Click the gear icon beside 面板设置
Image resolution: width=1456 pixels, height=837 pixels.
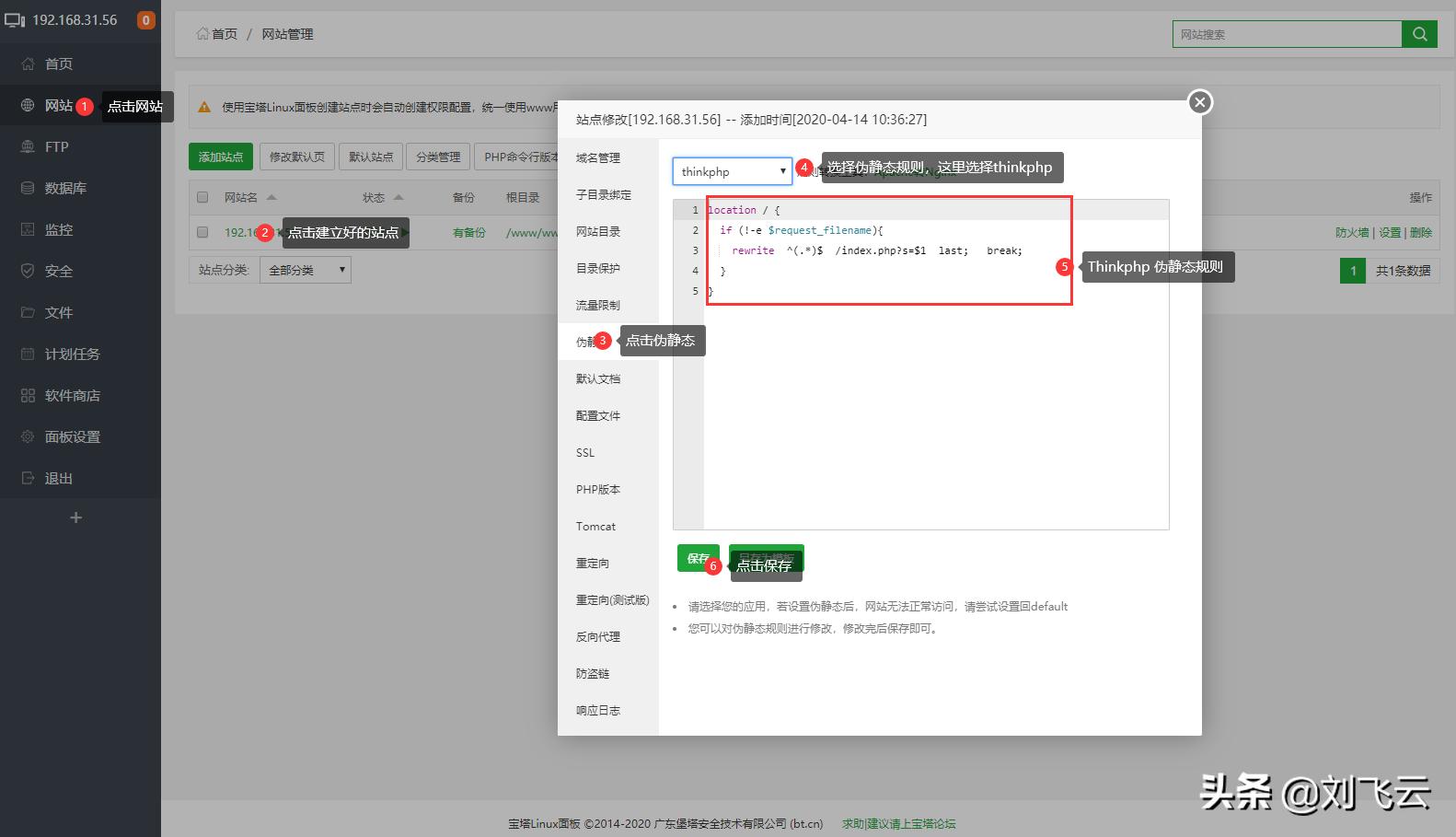28,436
